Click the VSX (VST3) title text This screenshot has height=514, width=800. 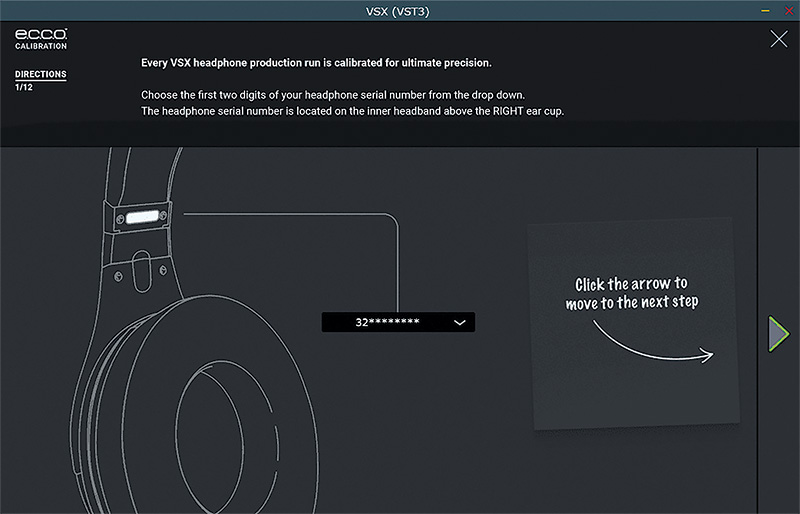397,11
